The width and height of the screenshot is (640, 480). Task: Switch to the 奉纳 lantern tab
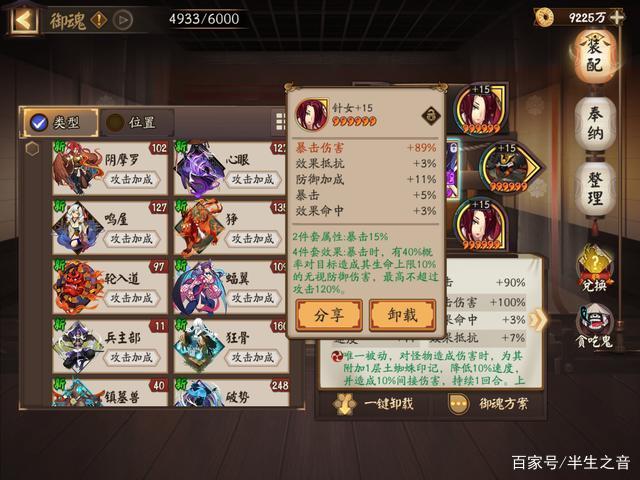[595, 124]
